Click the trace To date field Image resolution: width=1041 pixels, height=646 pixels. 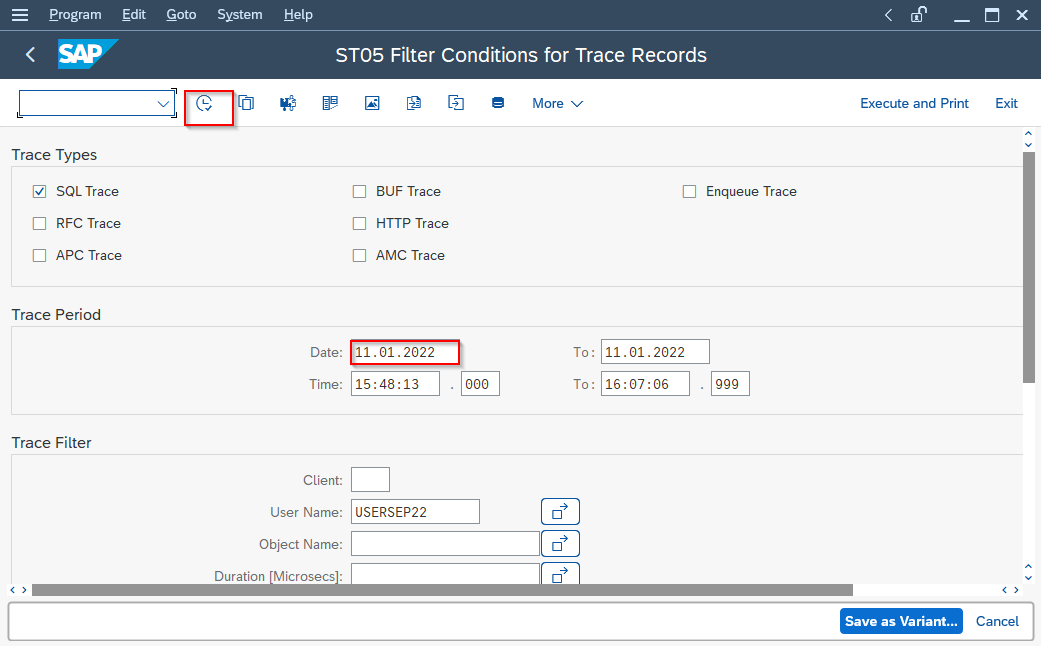tap(655, 352)
